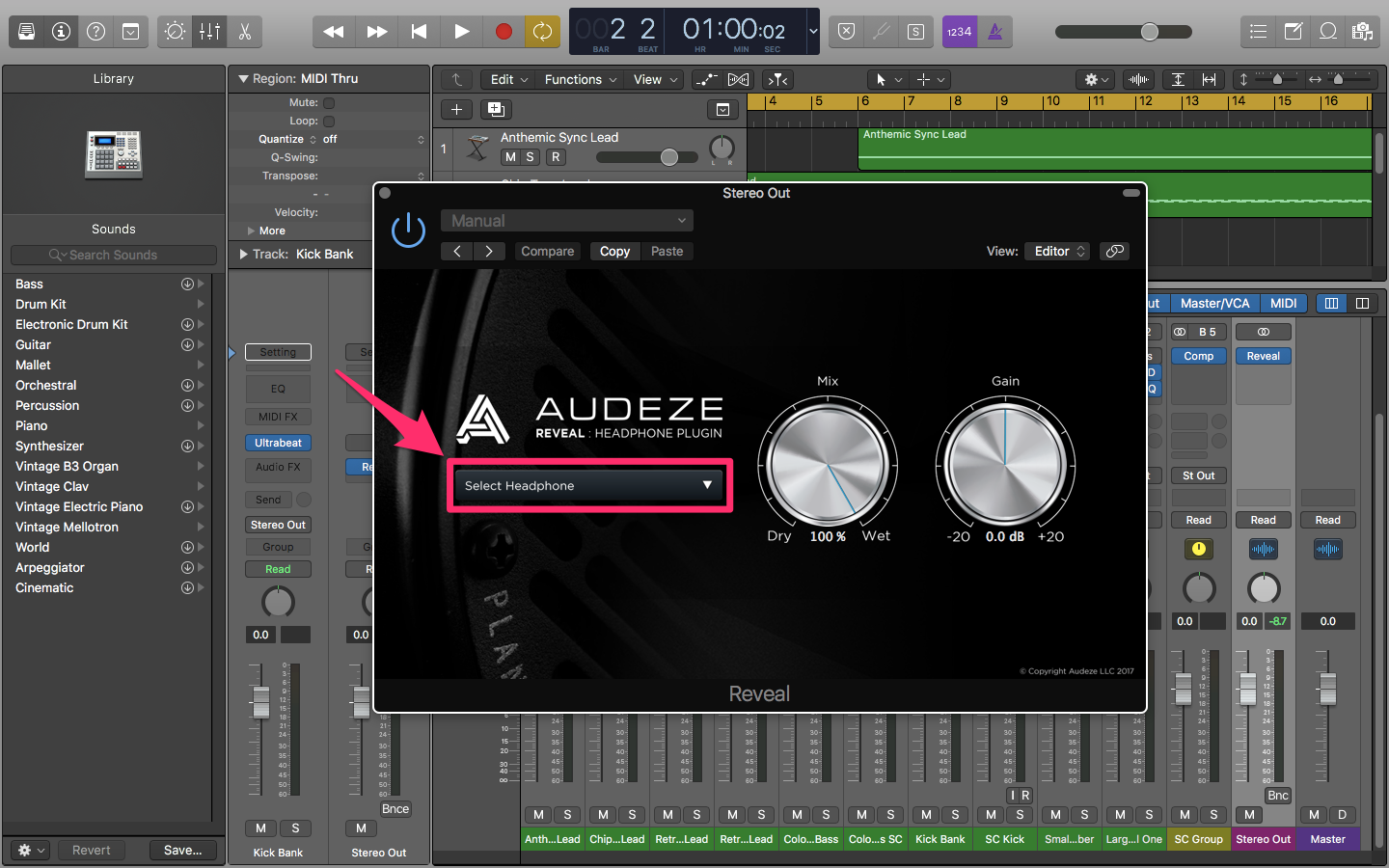Click the Reveal plugin slot in mixer

click(x=1263, y=356)
